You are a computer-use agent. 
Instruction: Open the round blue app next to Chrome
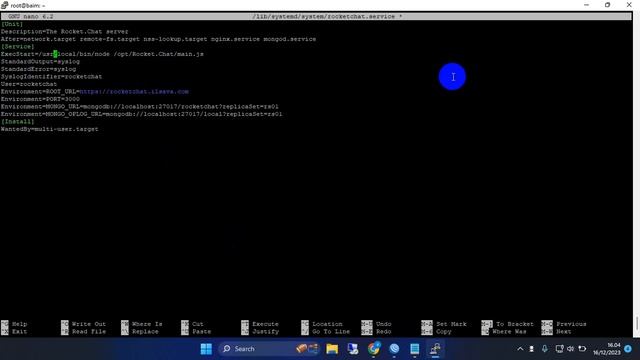tap(394, 349)
